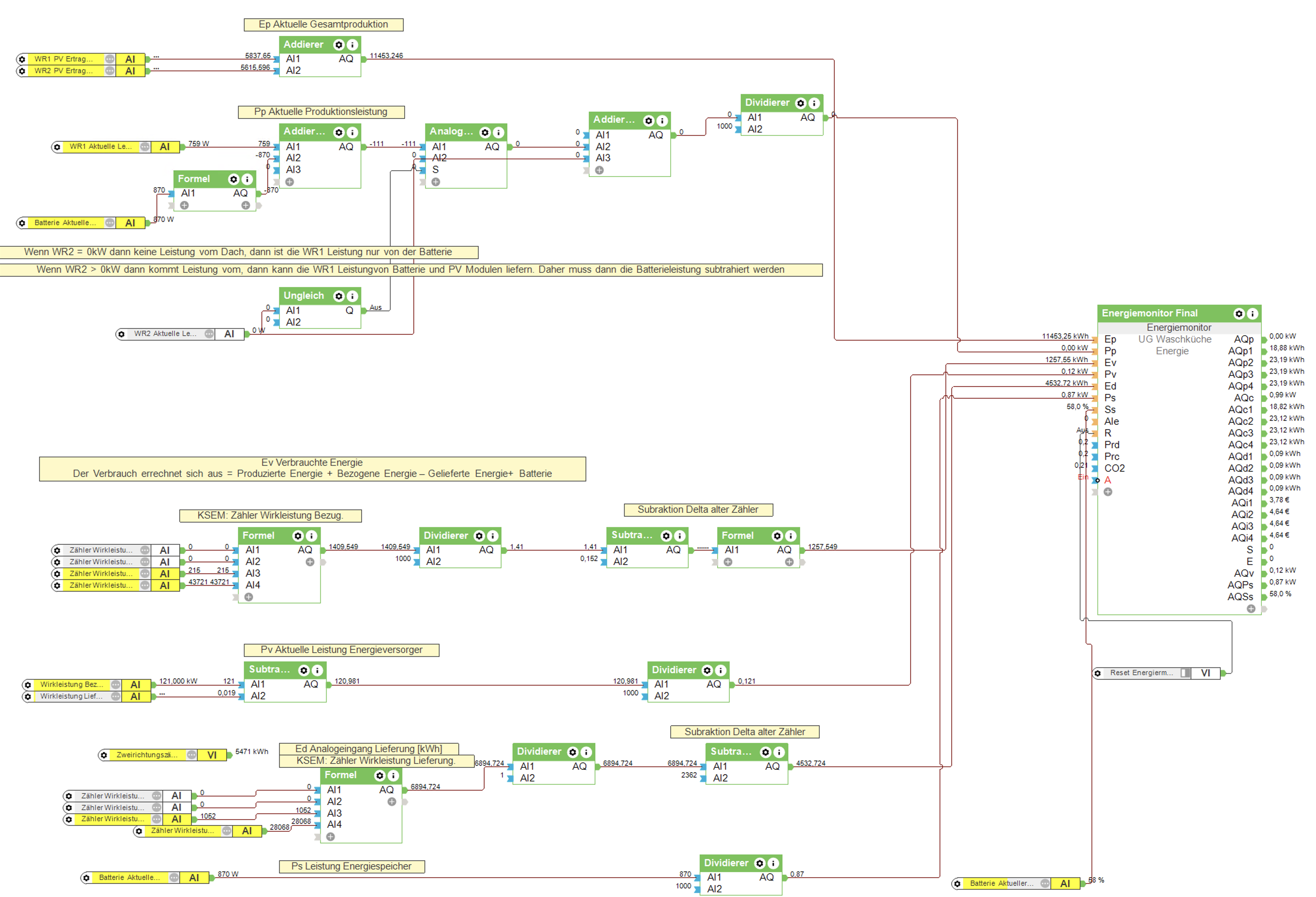Viewport: 1316px width, 897px height.
Task: Click info icon on Ungleich block
Action: coord(352,296)
